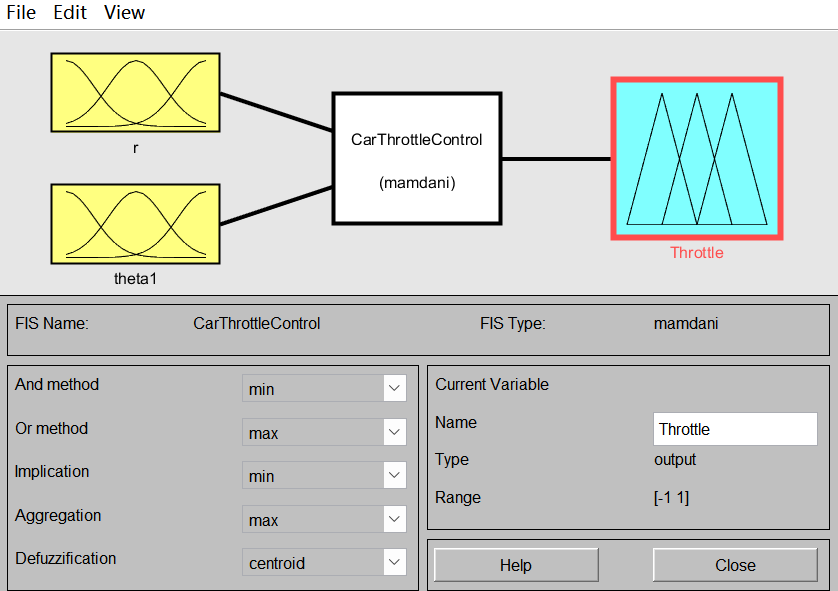Select the Throttle output variable box

[697, 159]
